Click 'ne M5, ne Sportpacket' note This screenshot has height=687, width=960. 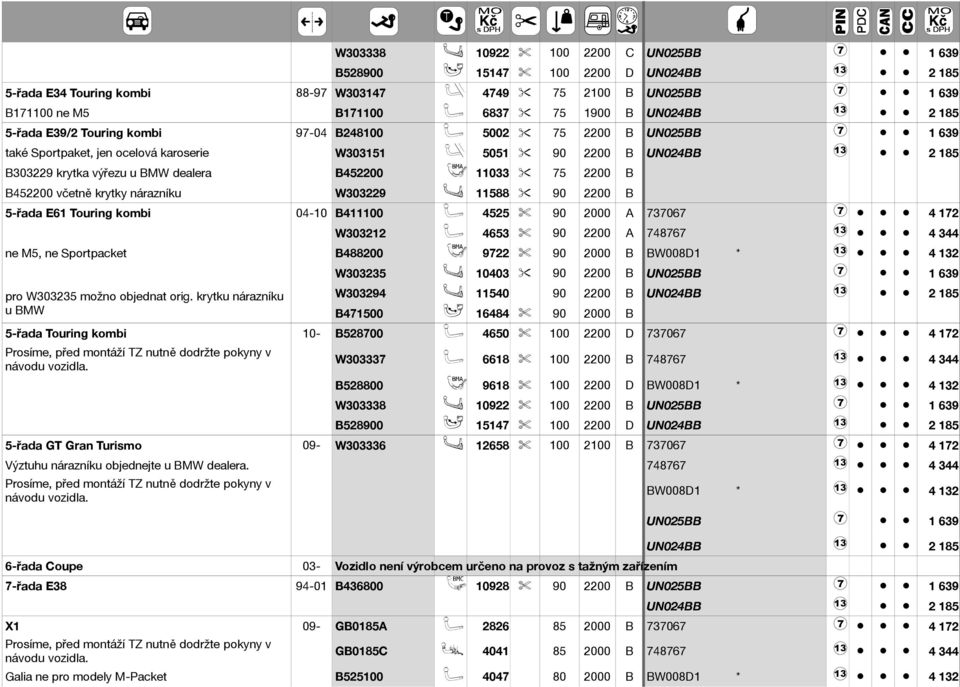[x=66, y=253]
